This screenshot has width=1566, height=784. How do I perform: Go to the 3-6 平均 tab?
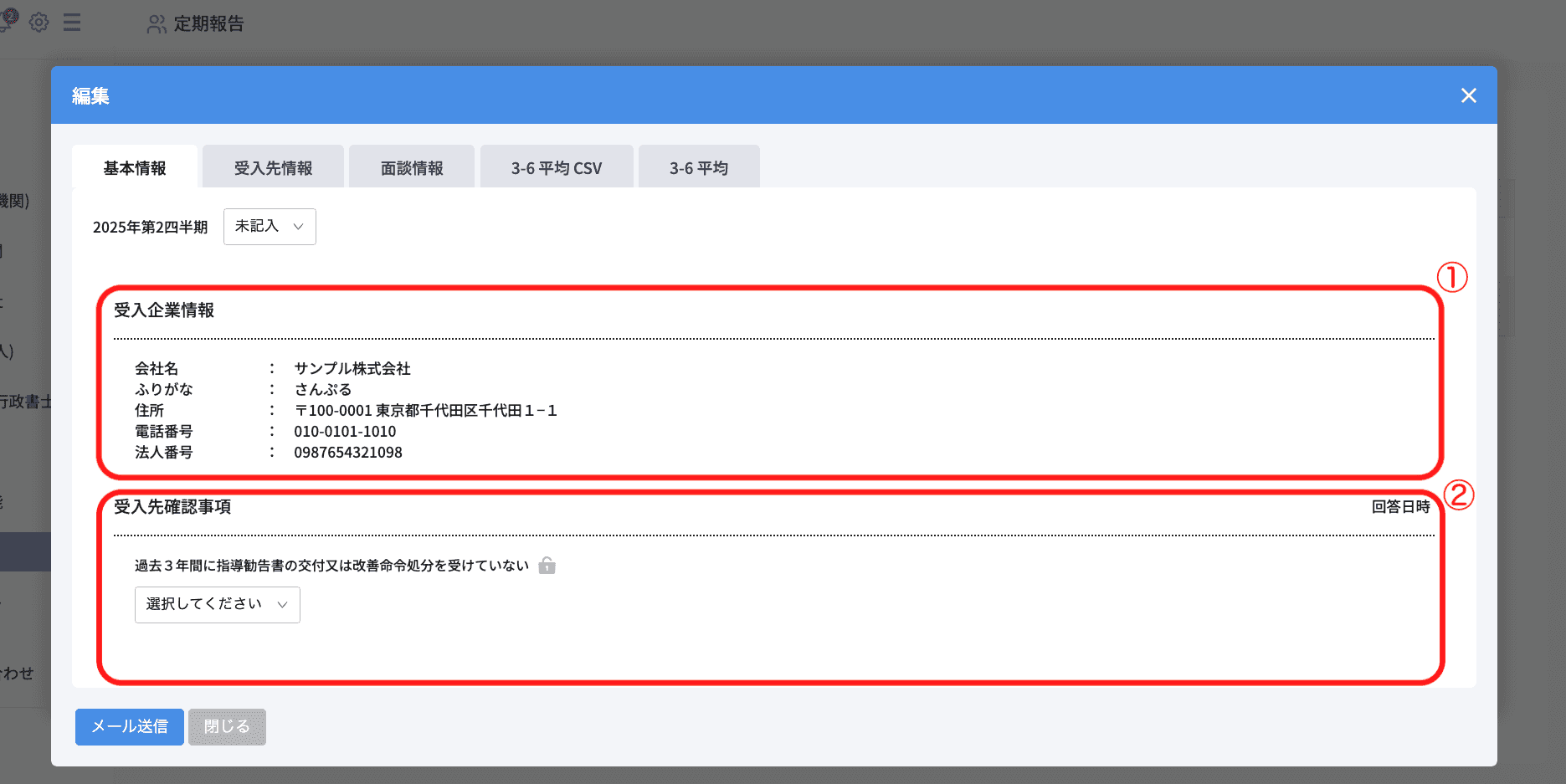(x=698, y=168)
